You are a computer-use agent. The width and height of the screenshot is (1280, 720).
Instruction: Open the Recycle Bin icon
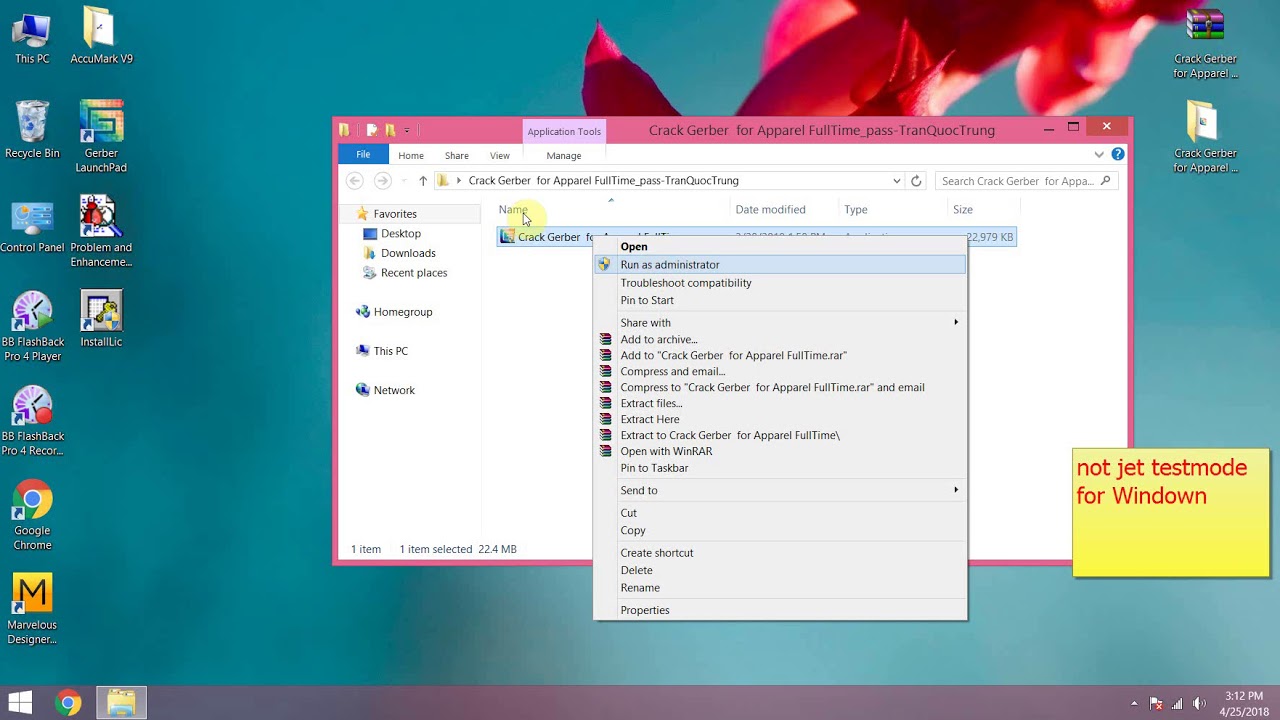(x=32, y=131)
